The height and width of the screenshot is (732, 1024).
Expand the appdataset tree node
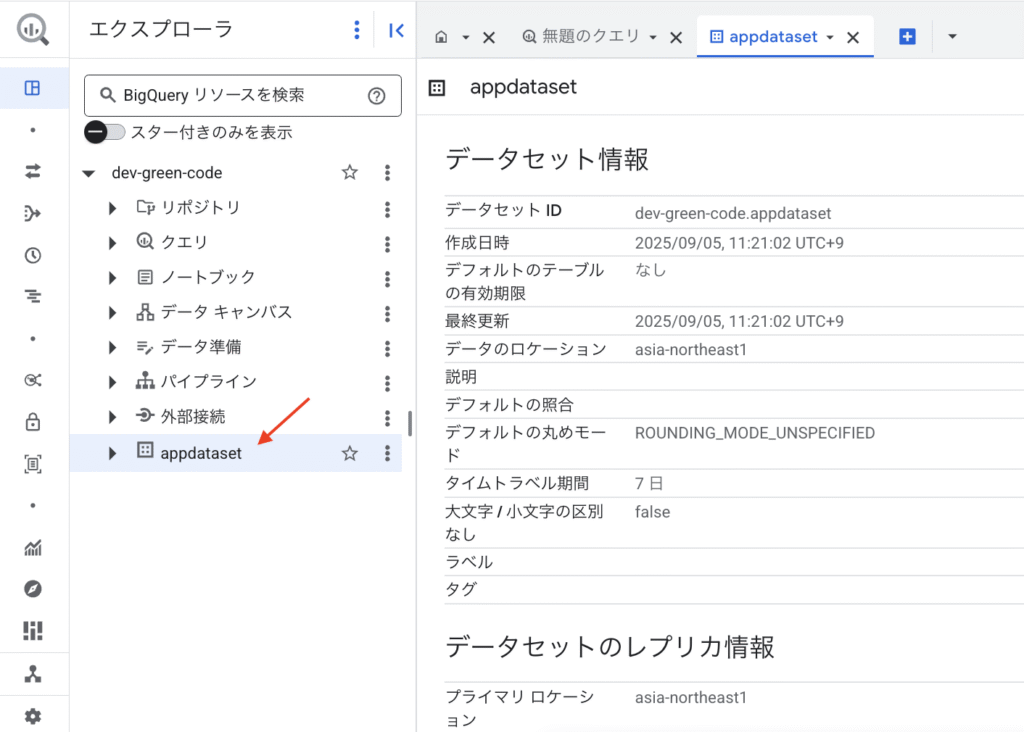click(113, 453)
